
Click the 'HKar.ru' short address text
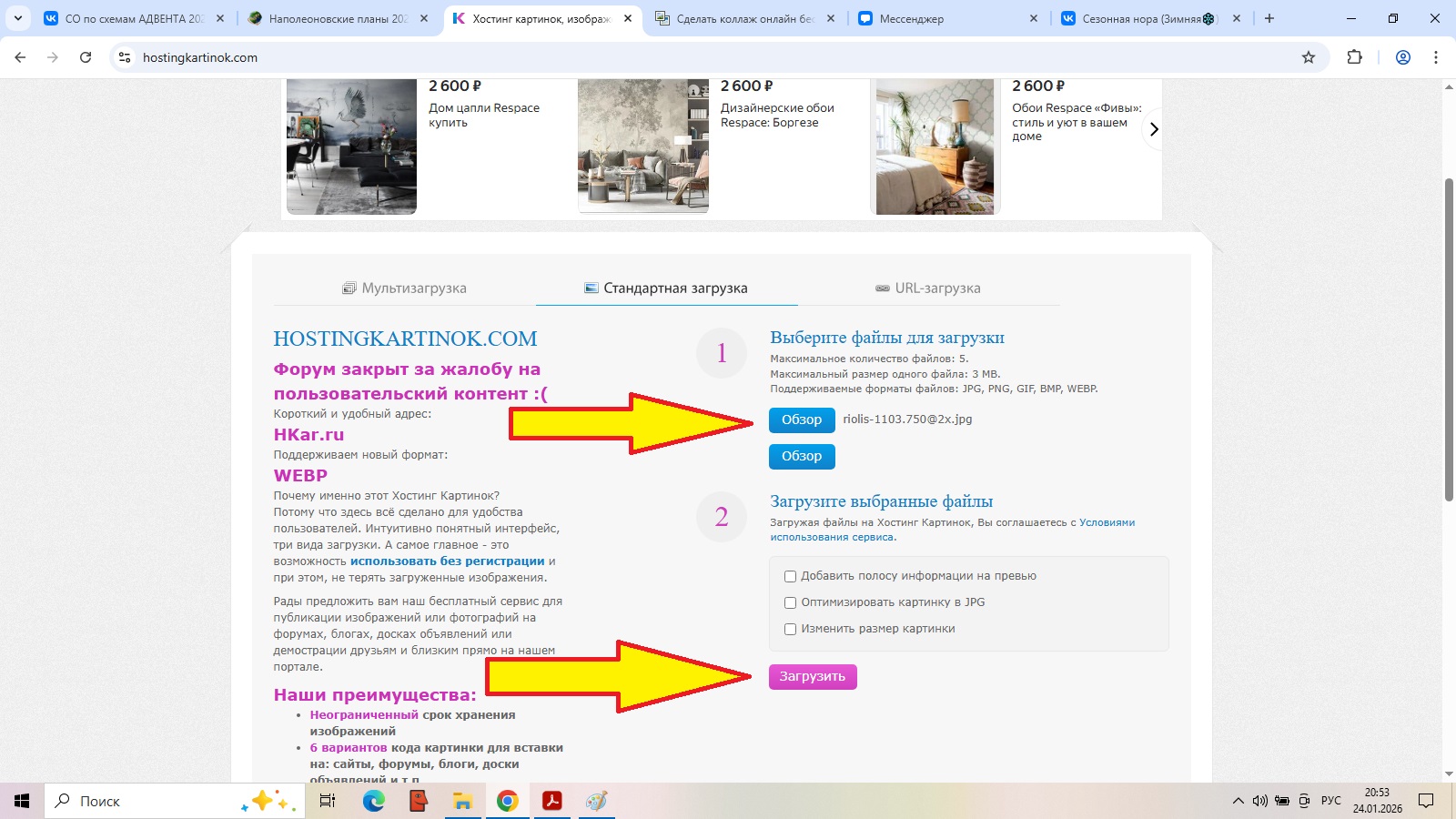point(308,435)
